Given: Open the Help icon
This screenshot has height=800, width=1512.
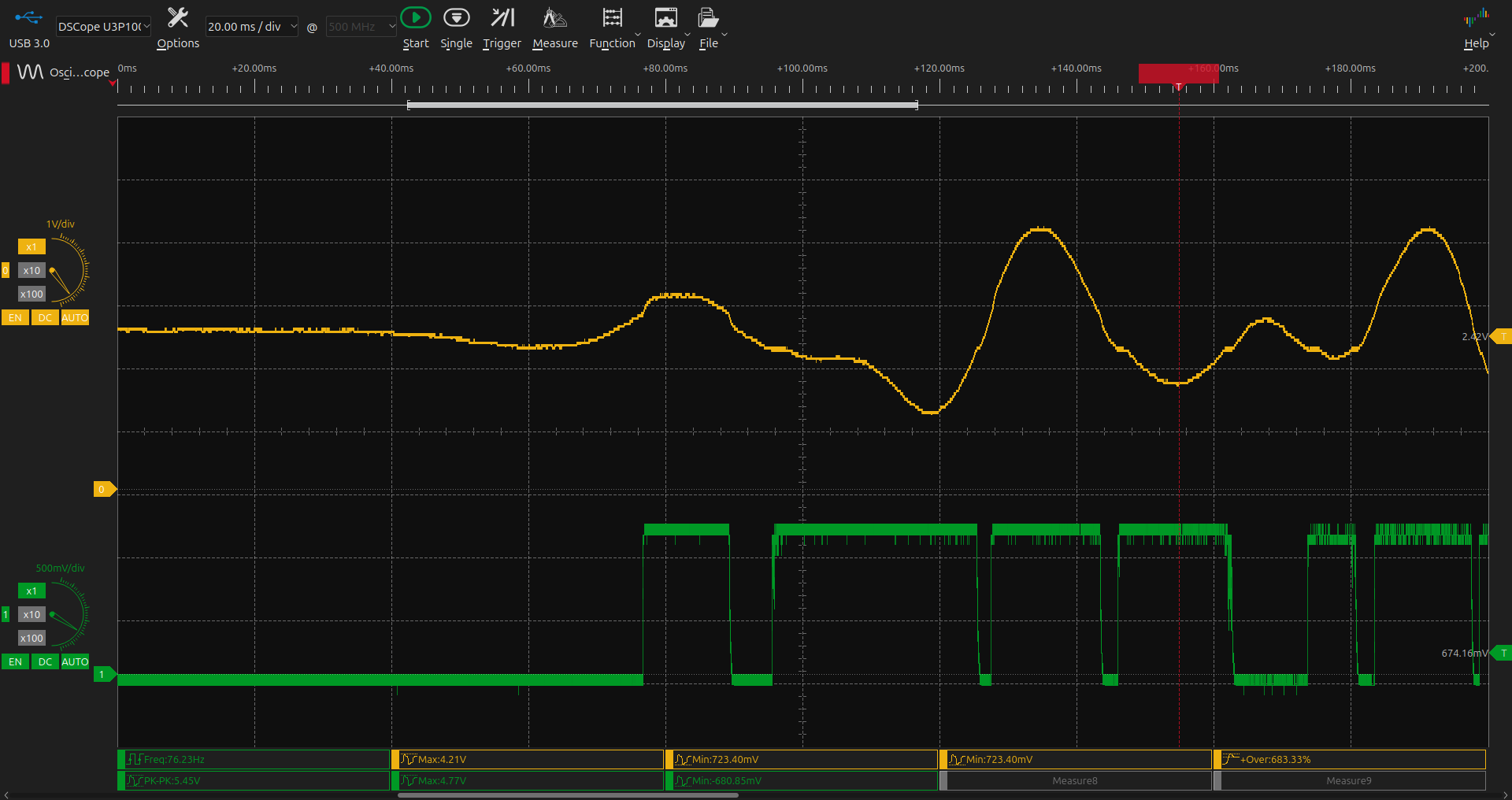Looking at the screenshot, I should pyautogui.click(x=1476, y=18).
